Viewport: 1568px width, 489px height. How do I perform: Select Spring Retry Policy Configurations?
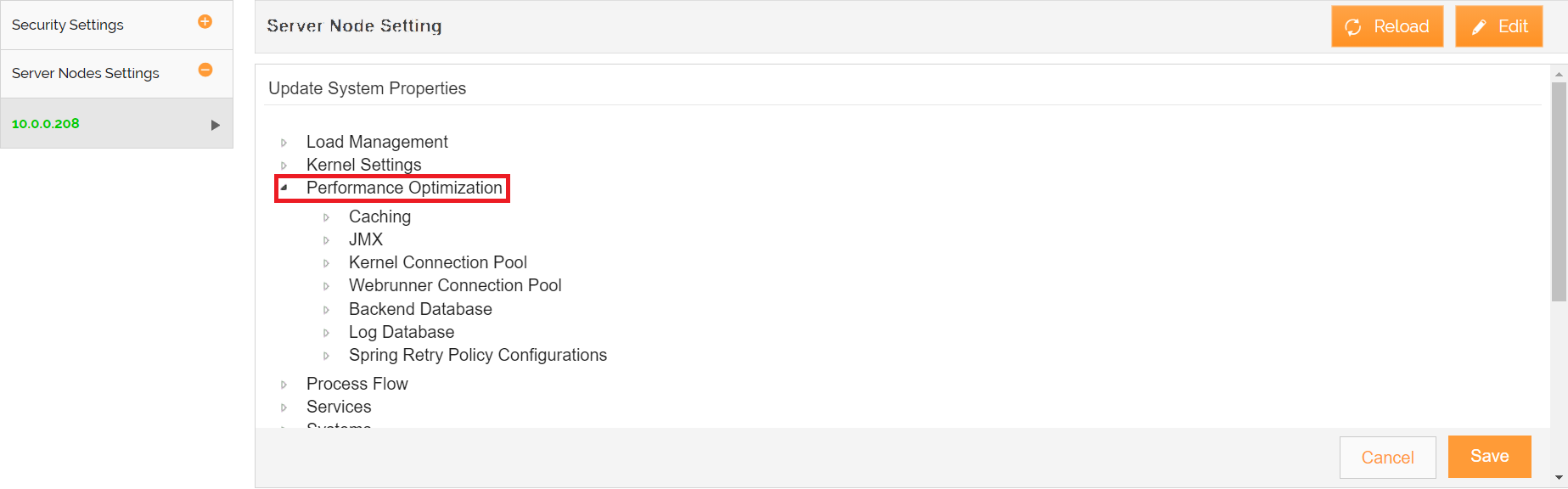(477, 355)
